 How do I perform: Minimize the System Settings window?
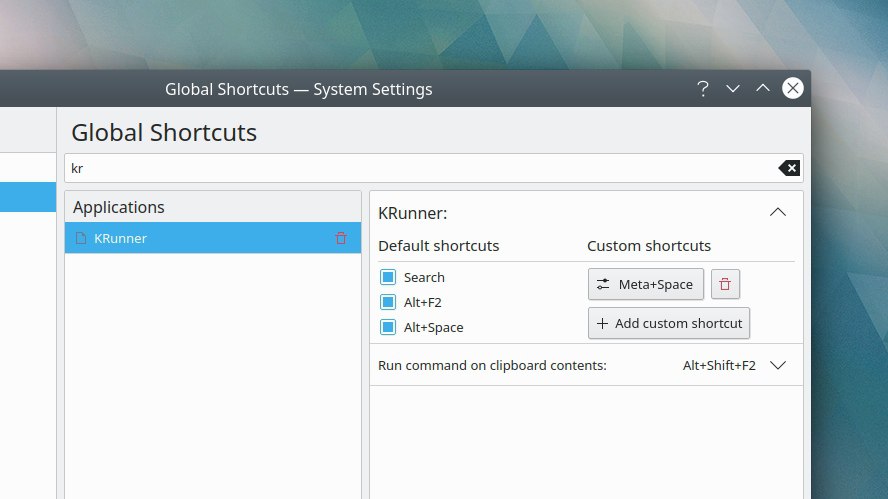733,89
